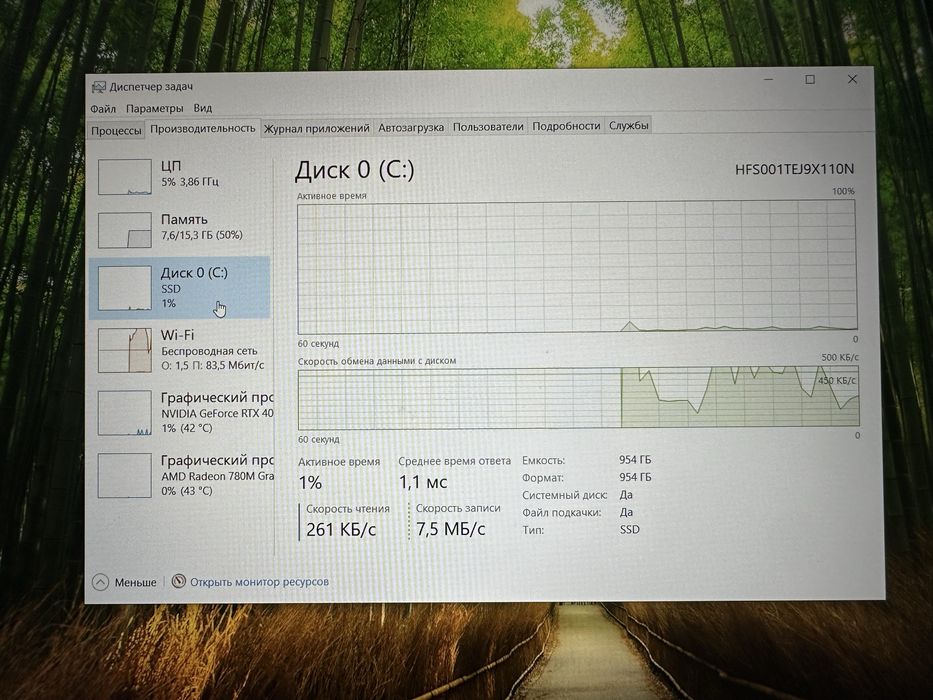Select the NVIDIA GeForce RTX GPU item
Viewport: 933px width, 700px height.
[180, 412]
